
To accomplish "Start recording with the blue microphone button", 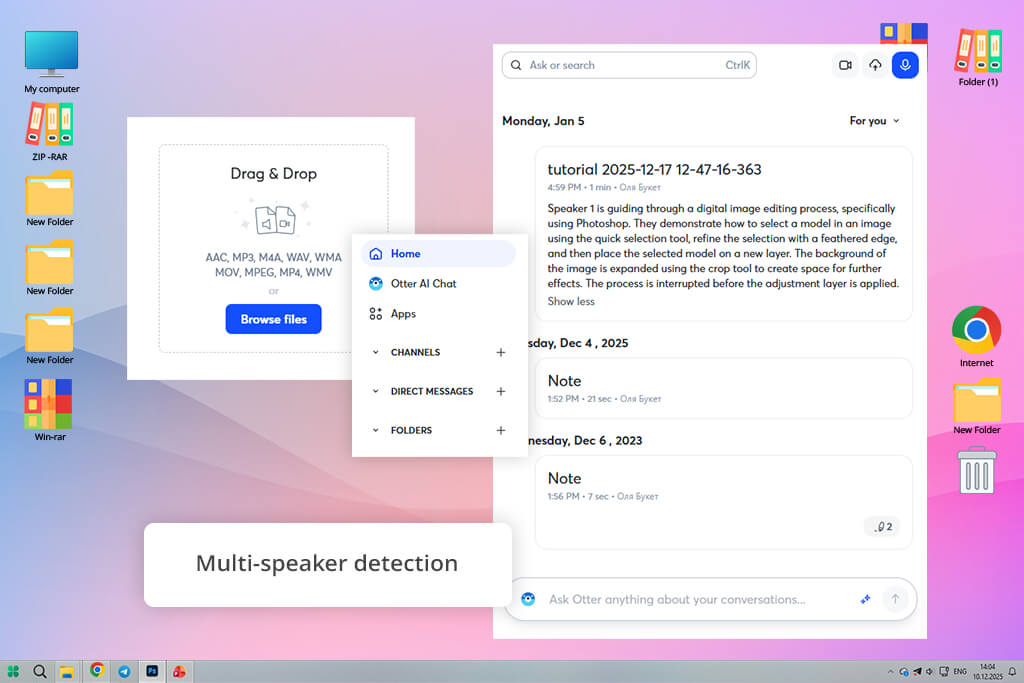I will [x=905, y=65].
